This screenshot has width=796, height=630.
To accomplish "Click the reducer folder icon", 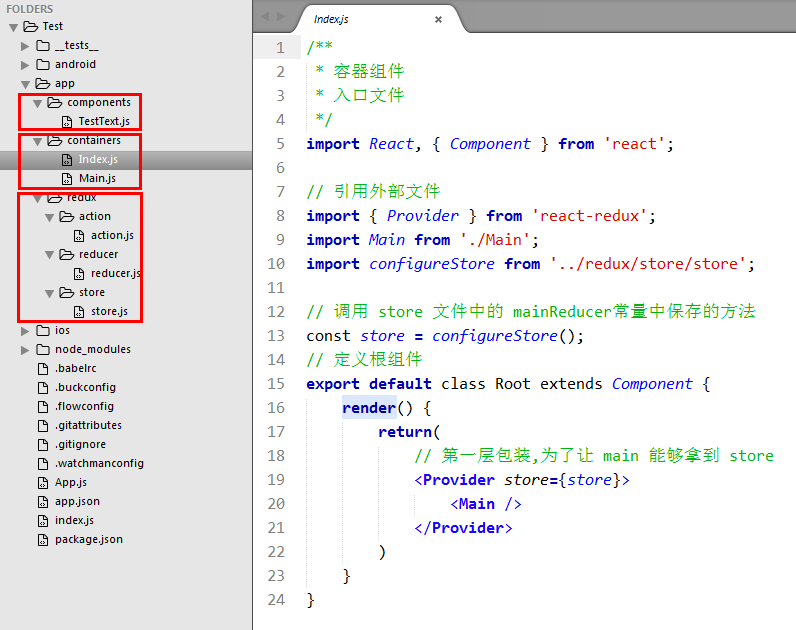I will pyautogui.click(x=67, y=254).
